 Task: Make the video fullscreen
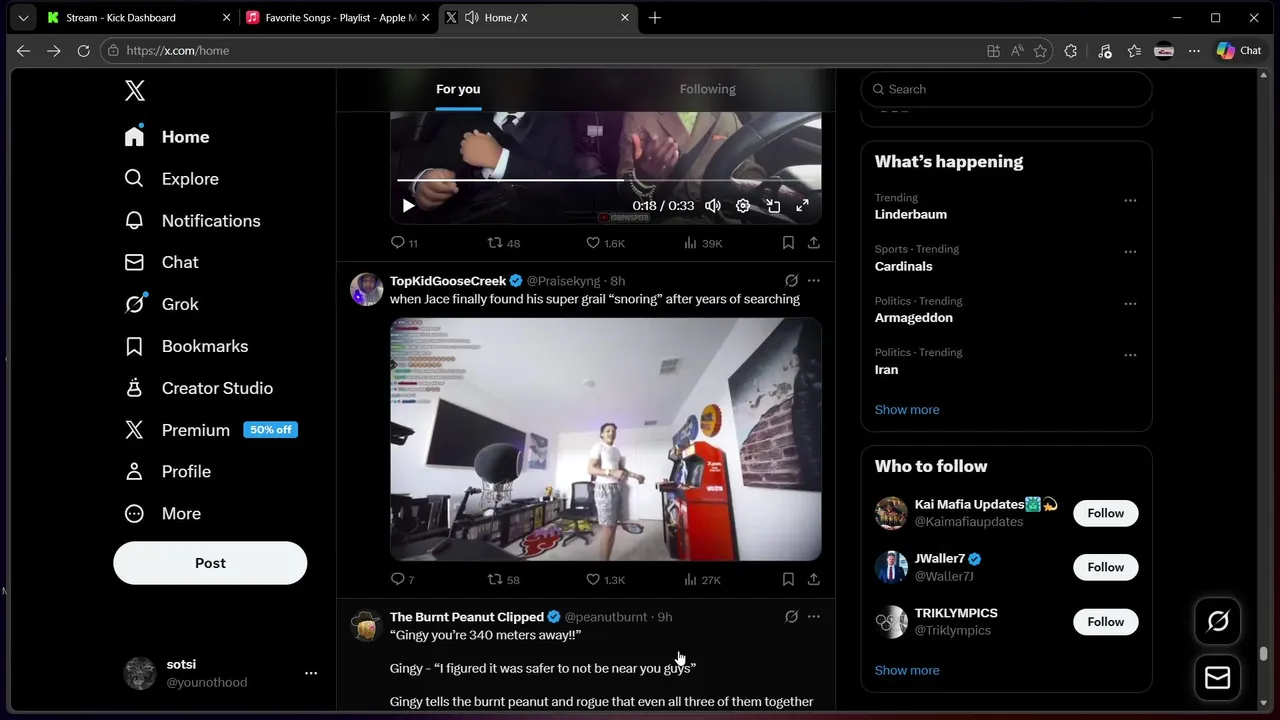pos(802,205)
